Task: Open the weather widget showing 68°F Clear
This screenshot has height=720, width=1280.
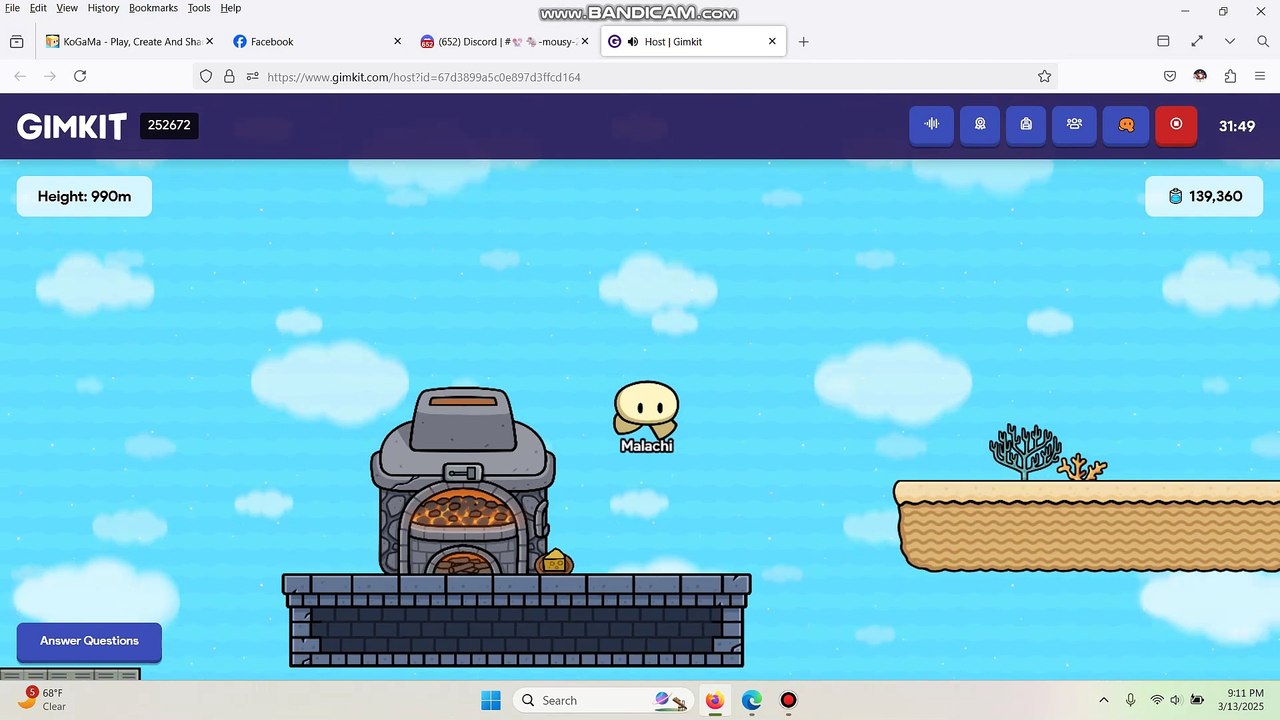Action: (x=42, y=699)
